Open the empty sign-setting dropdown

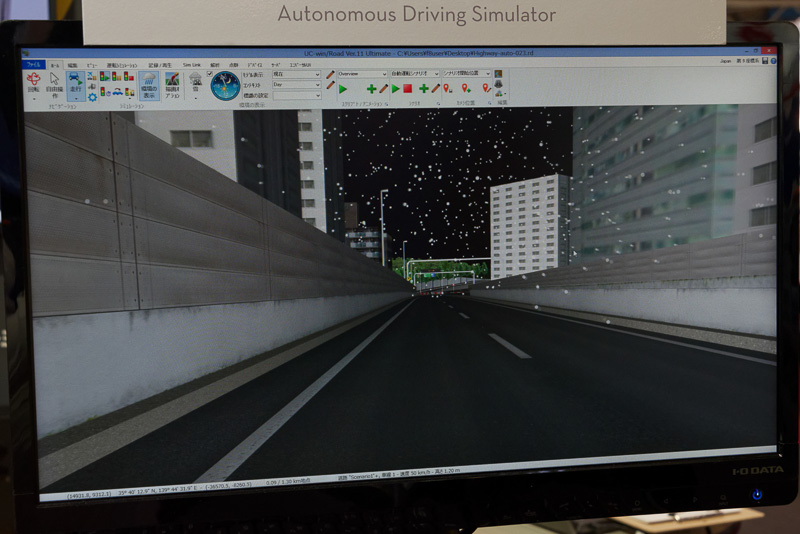pyautogui.click(x=296, y=95)
